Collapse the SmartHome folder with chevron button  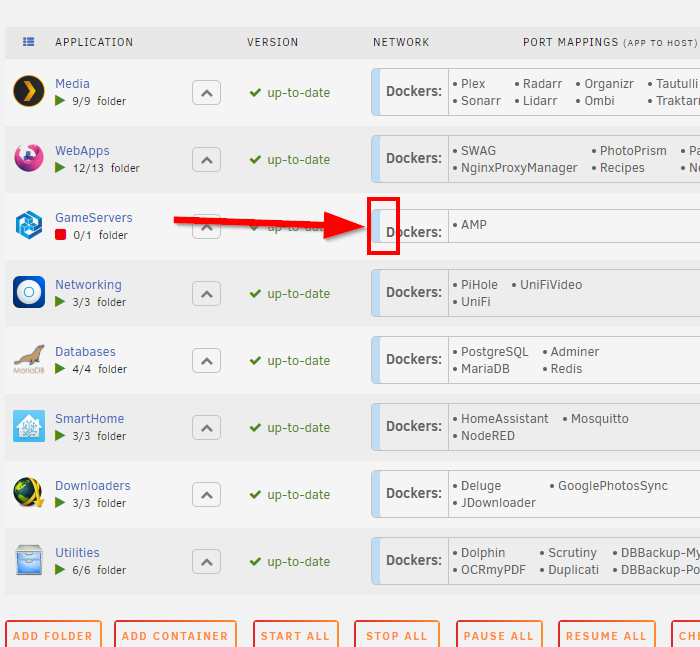pyautogui.click(x=206, y=428)
